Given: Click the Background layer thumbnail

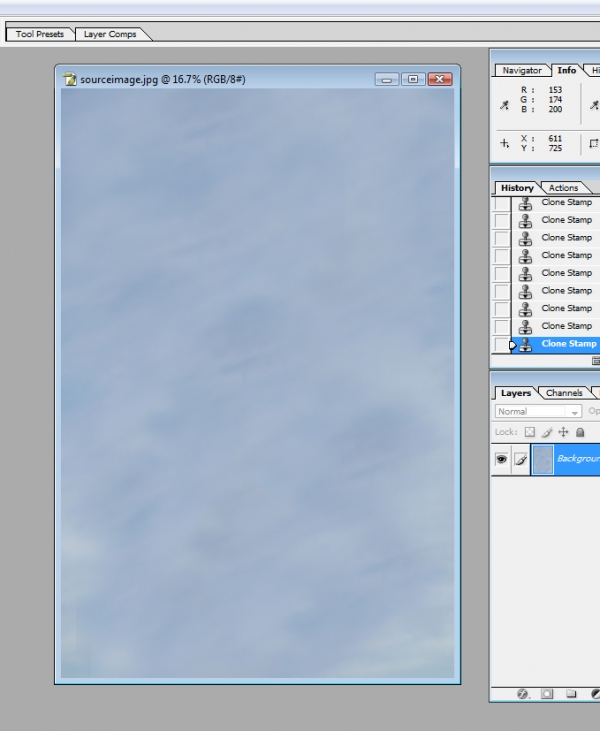Looking at the screenshot, I should pyautogui.click(x=543, y=460).
